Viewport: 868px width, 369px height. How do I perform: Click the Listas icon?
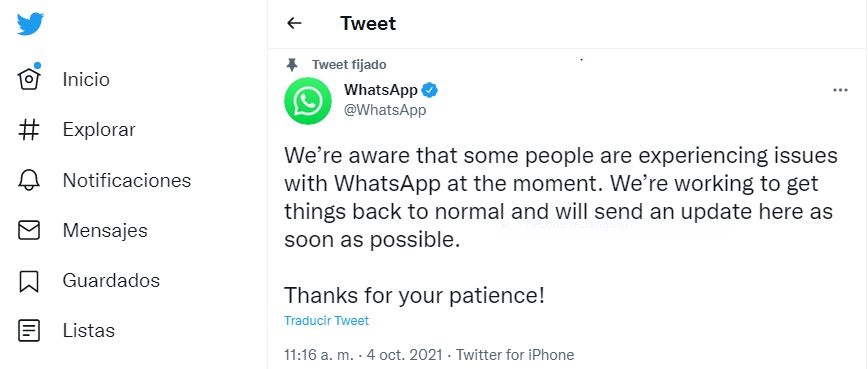pos(29,331)
